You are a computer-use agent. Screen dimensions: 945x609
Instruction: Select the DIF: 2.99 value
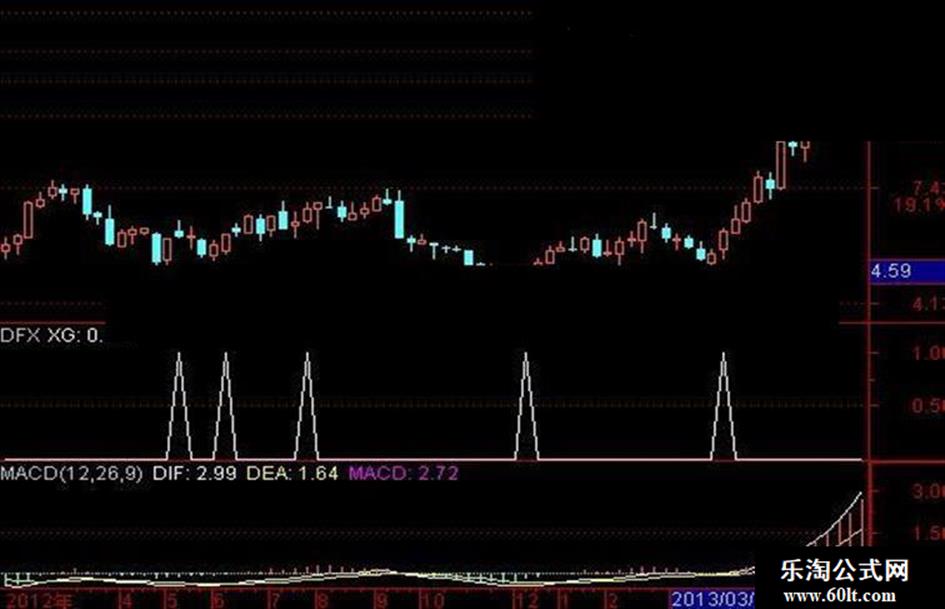[194, 473]
